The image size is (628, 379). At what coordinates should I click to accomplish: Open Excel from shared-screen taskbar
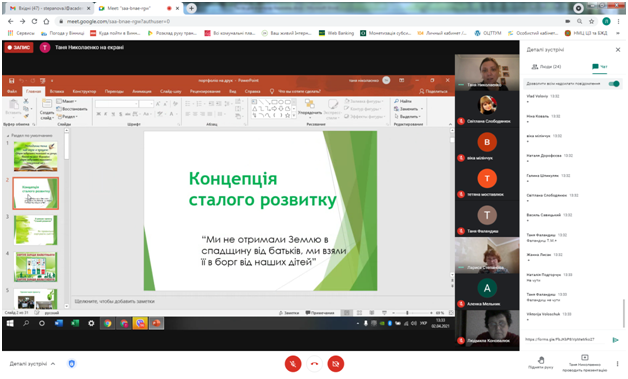click(x=75, y=323)
